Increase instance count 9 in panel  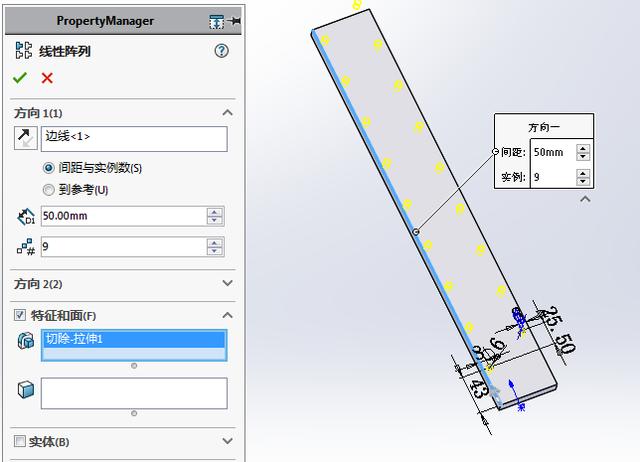click(215, 243)
